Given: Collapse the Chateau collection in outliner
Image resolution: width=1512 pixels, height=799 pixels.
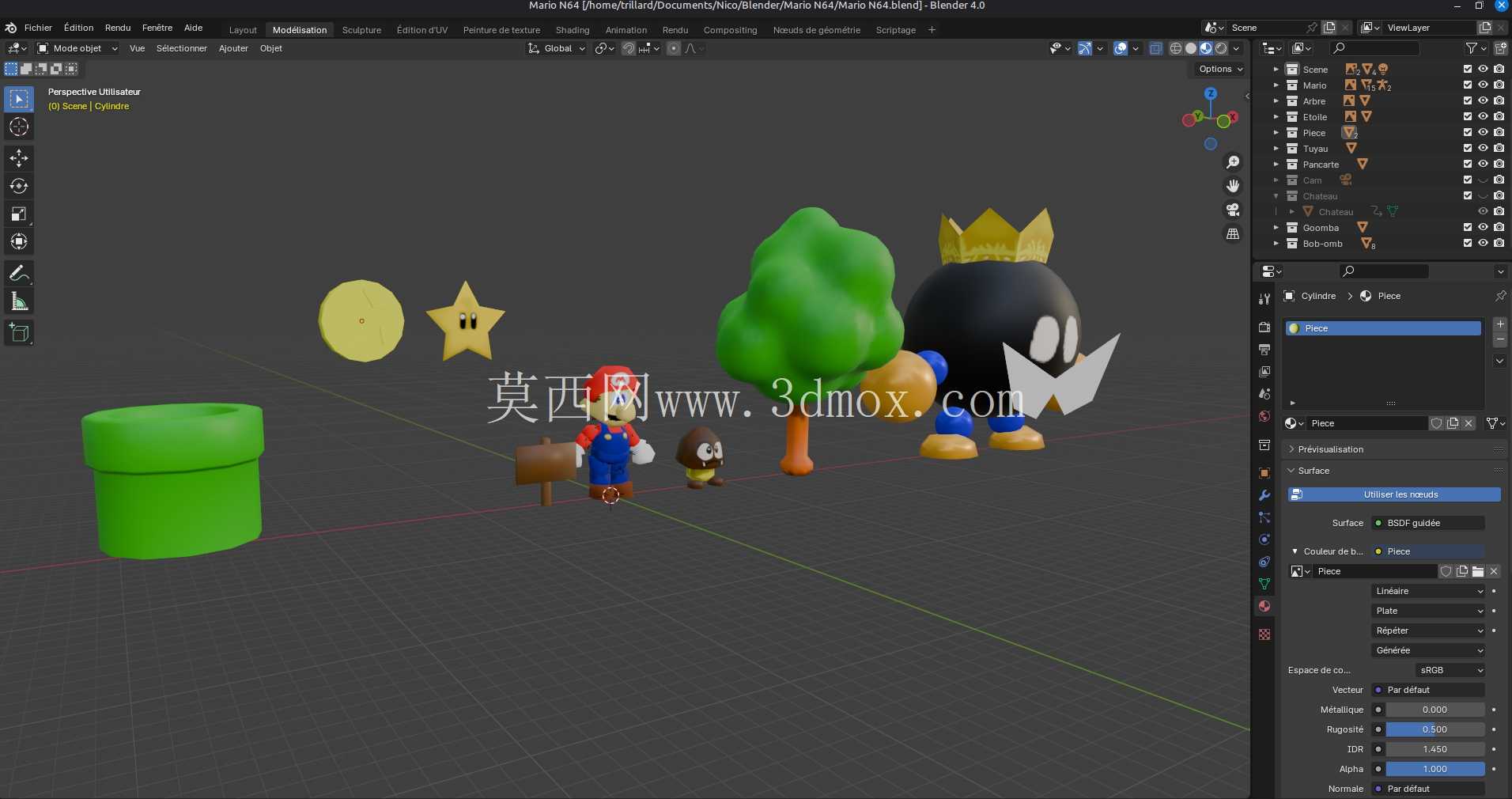Looking at the screenshot, I should coord(1276,195).
